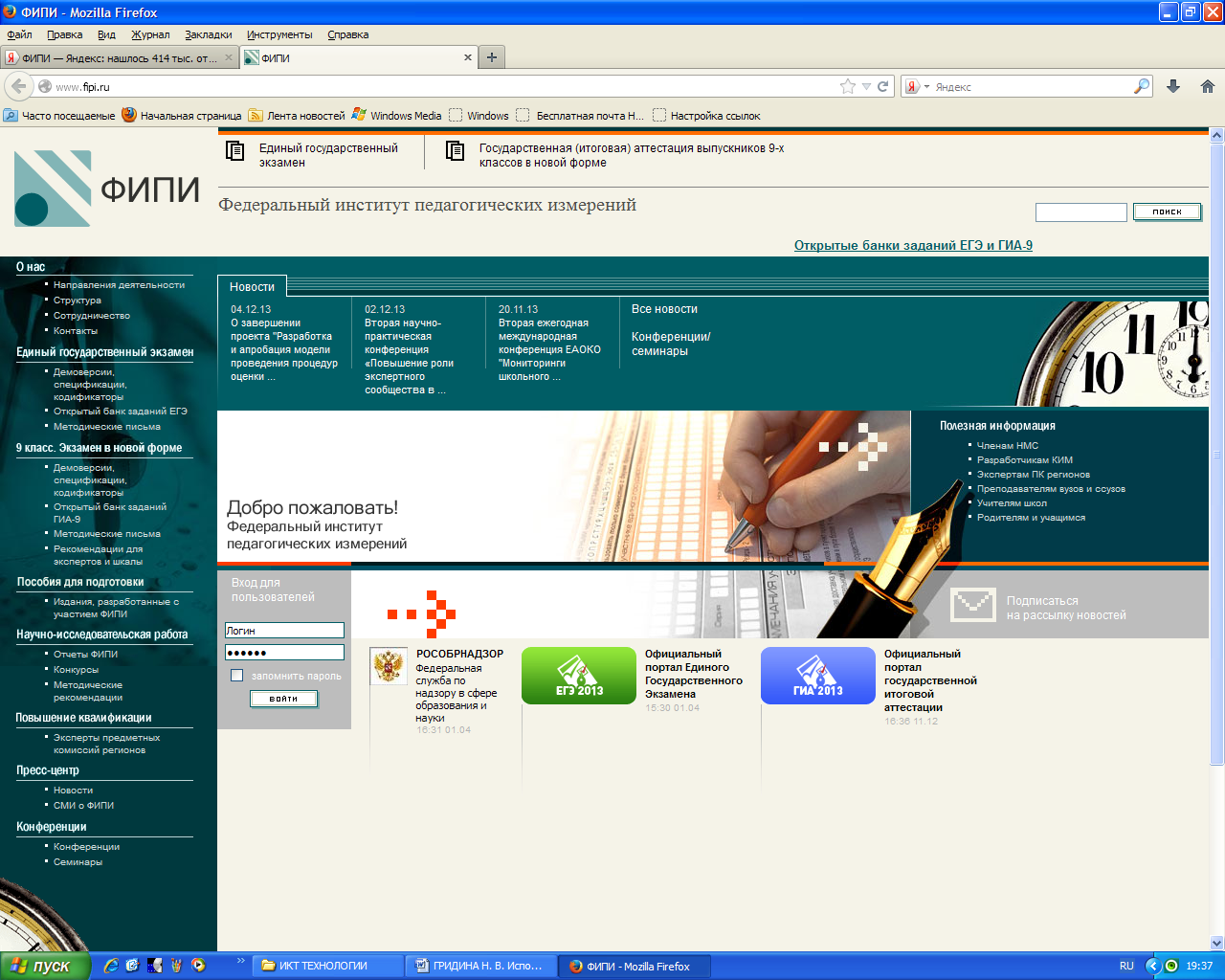Close the ФИПИ tab
This screenshot has height=980, width=1225.
pyautogui.click(x=468, y=57)
